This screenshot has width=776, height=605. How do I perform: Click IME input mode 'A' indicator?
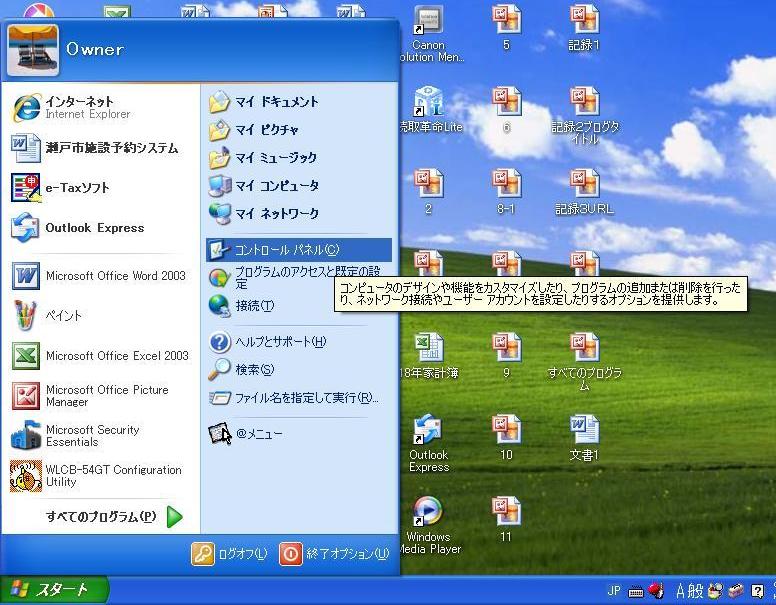point(681,591)
